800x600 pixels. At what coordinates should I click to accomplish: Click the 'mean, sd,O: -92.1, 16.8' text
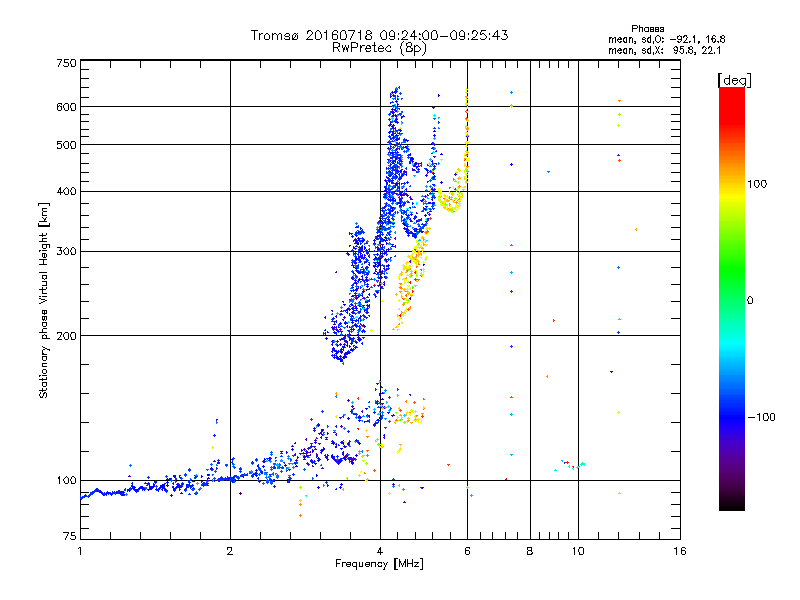666,39
